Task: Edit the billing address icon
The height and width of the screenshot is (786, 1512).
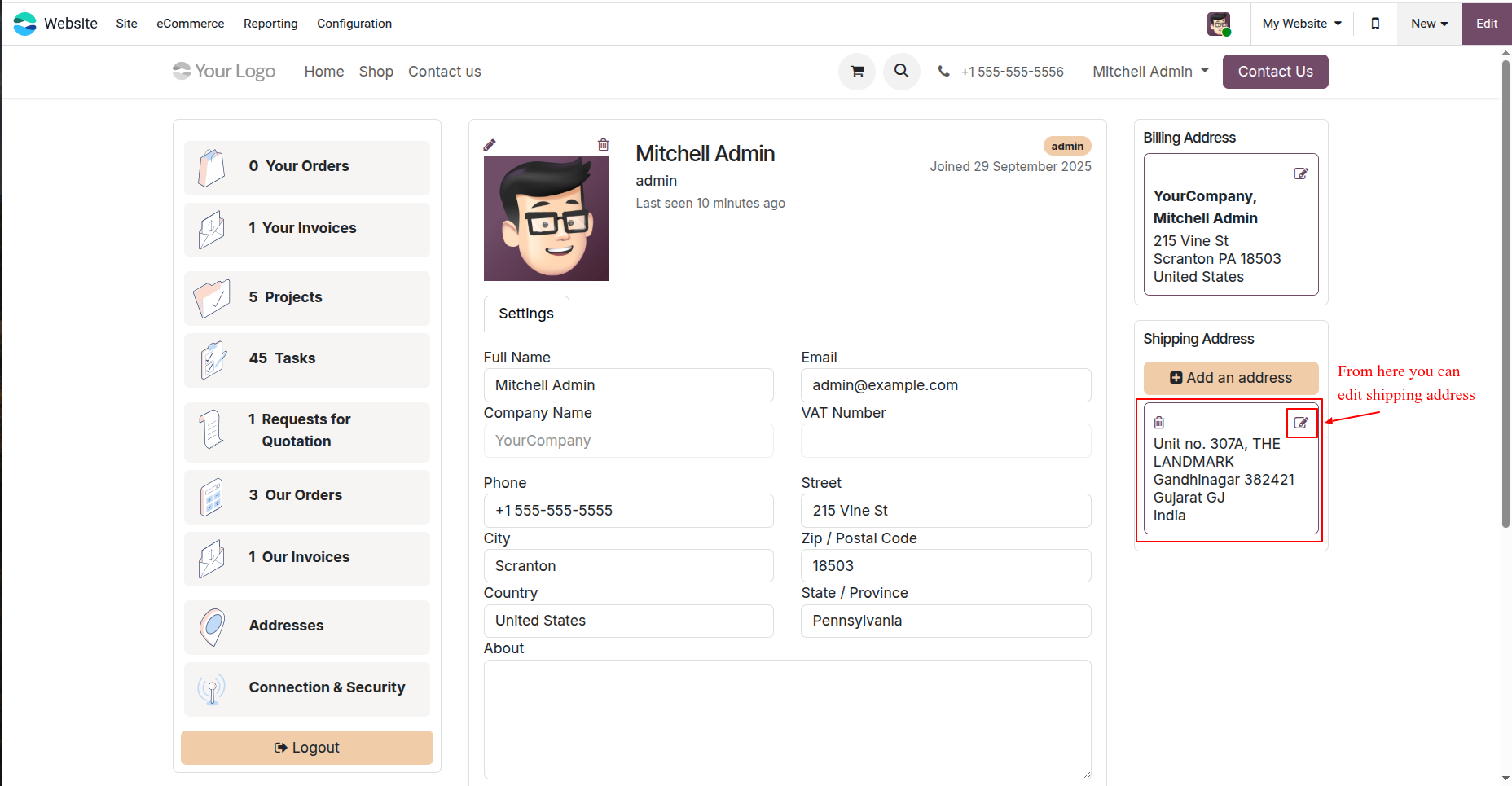Action: click(x=1301, y=173)
